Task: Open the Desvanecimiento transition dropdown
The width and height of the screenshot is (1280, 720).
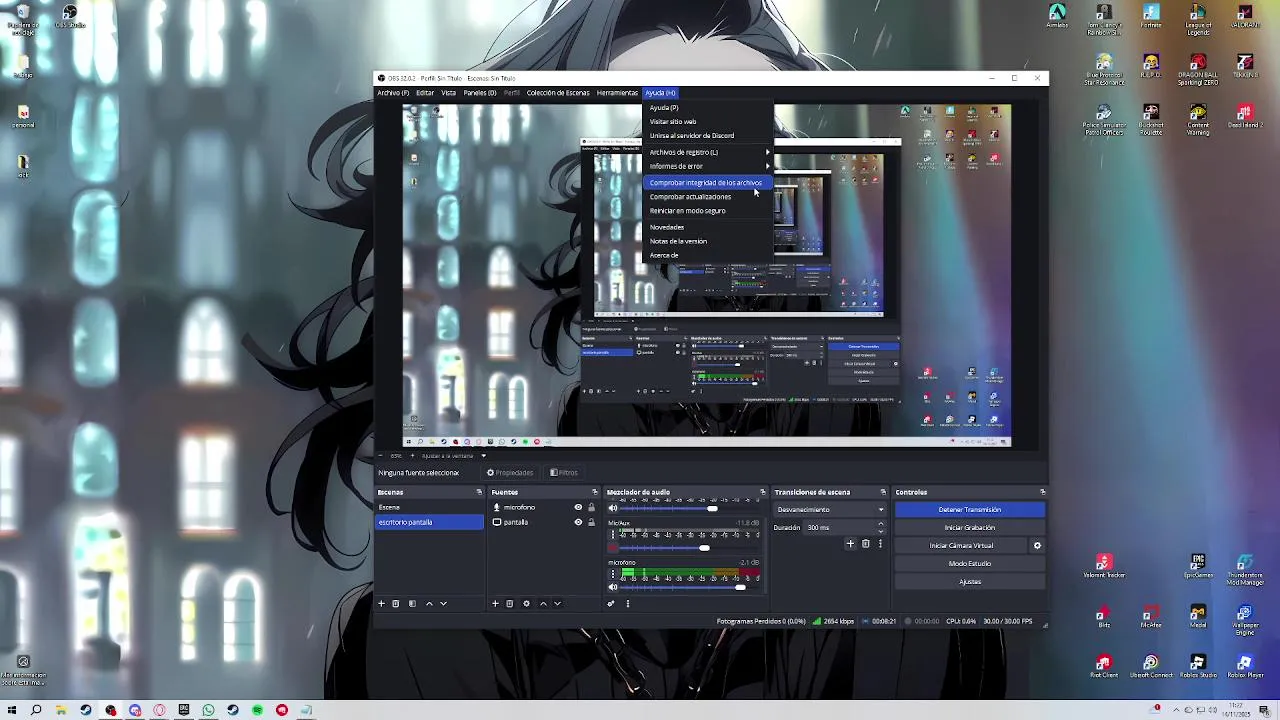Action: [831, 510]
